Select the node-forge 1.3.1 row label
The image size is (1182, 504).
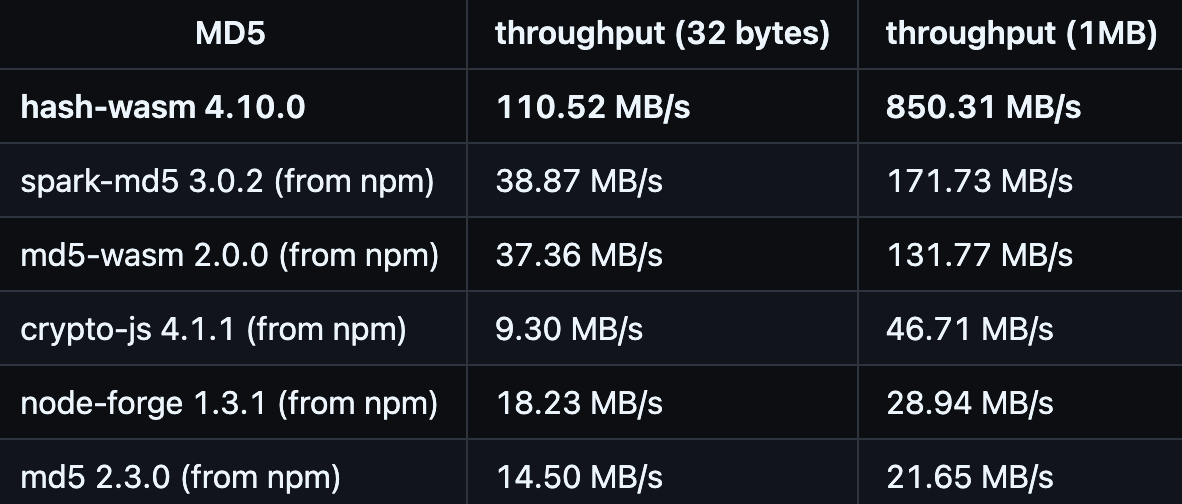[229, 403]
